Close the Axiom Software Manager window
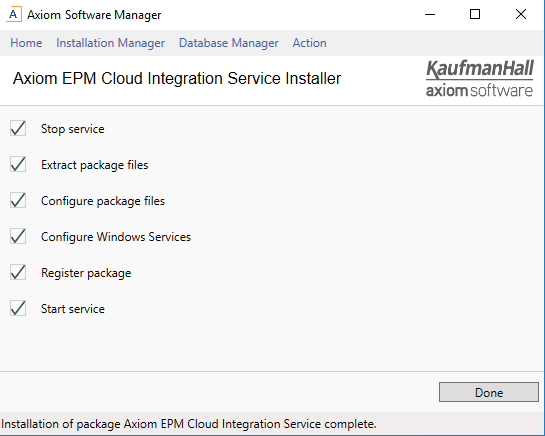This screenshot has width=545, height=436. (x=521, y=15)
